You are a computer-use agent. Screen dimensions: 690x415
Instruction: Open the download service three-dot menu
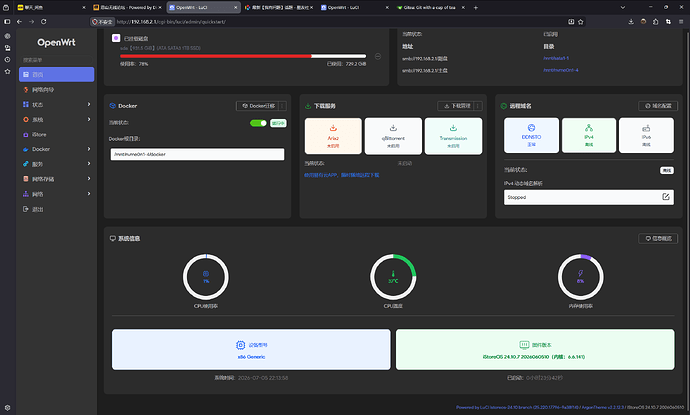coord(478,106)
